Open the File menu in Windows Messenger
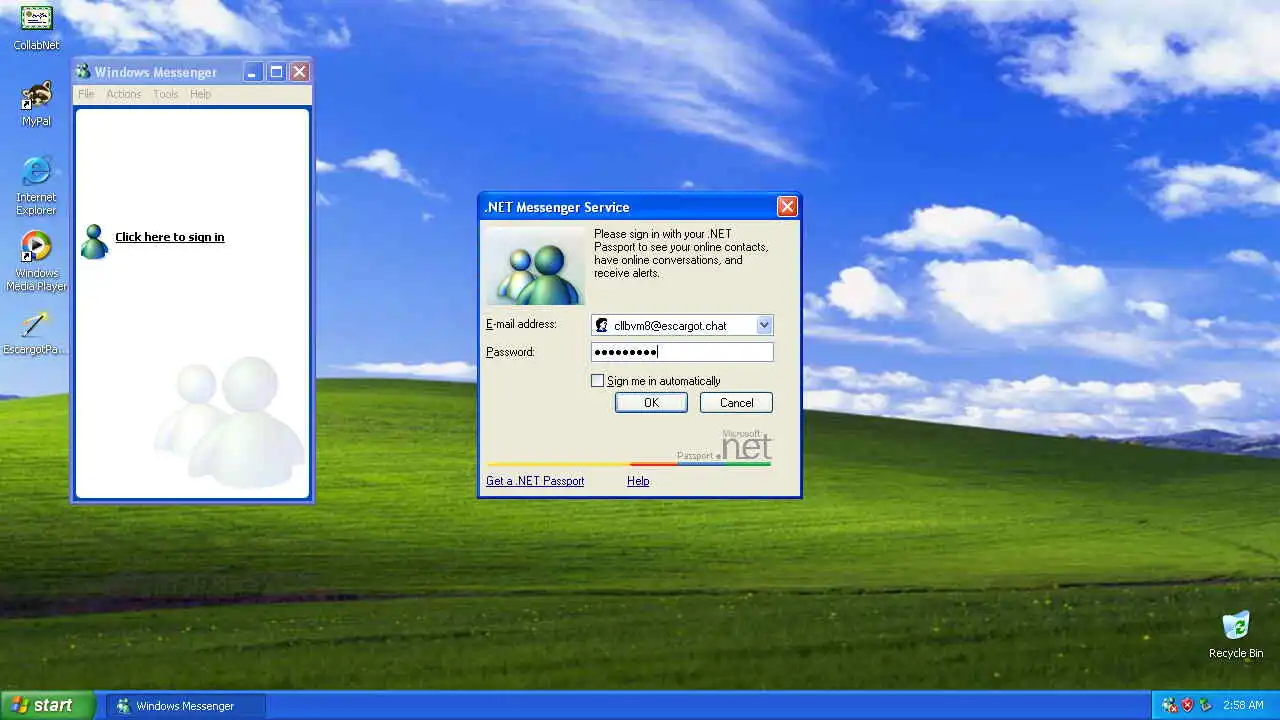 click(86, 94)
